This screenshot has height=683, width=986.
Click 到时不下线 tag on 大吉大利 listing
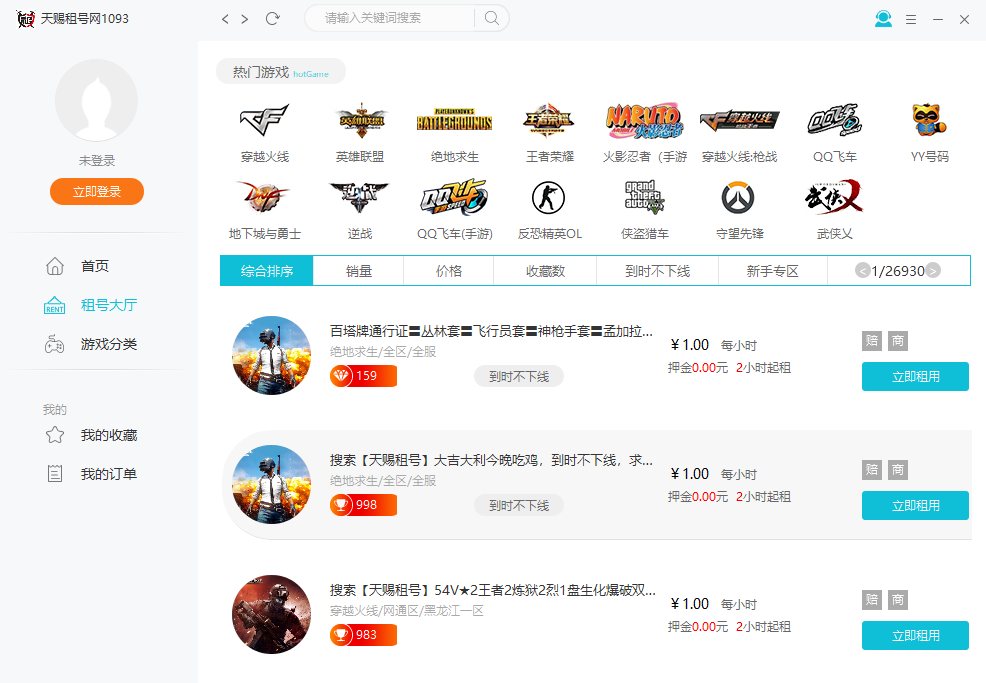[x=519, y=505]
